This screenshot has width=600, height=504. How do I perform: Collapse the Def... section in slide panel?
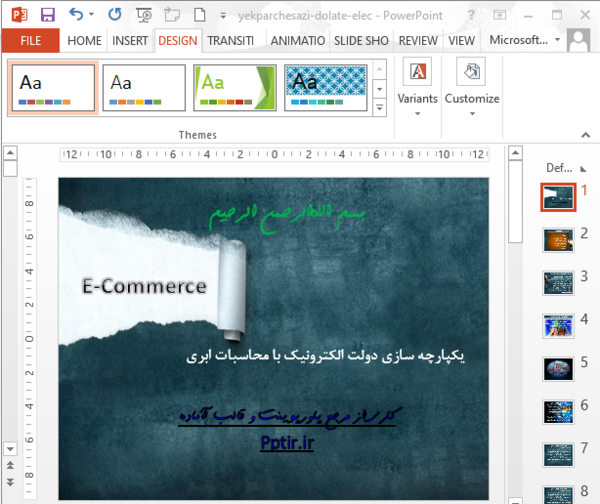tap(583, 169)
